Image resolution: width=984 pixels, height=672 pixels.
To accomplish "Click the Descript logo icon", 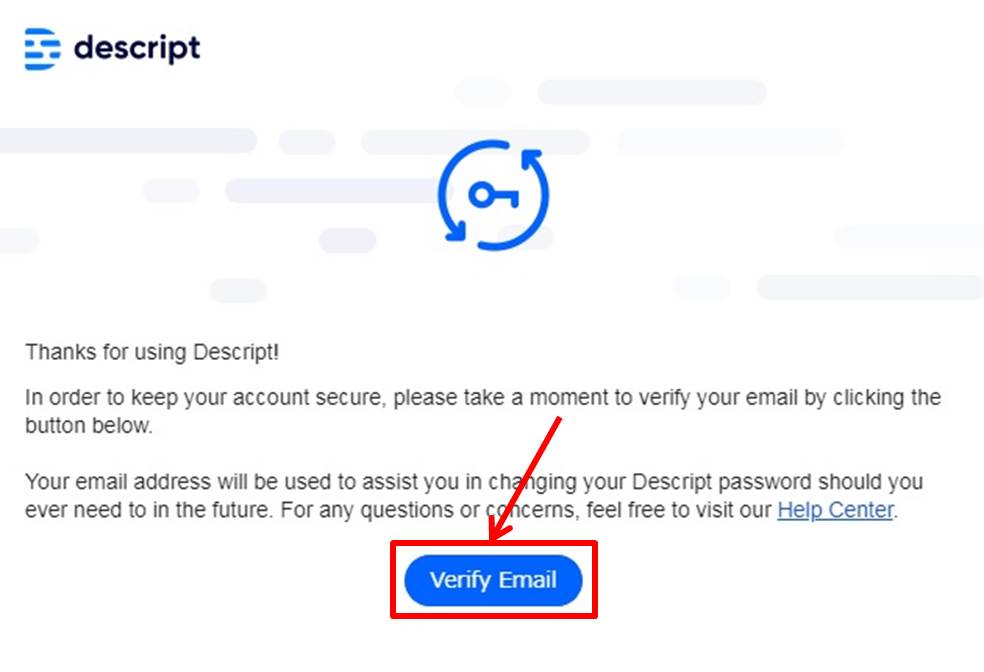I will (x=43, y=49).
